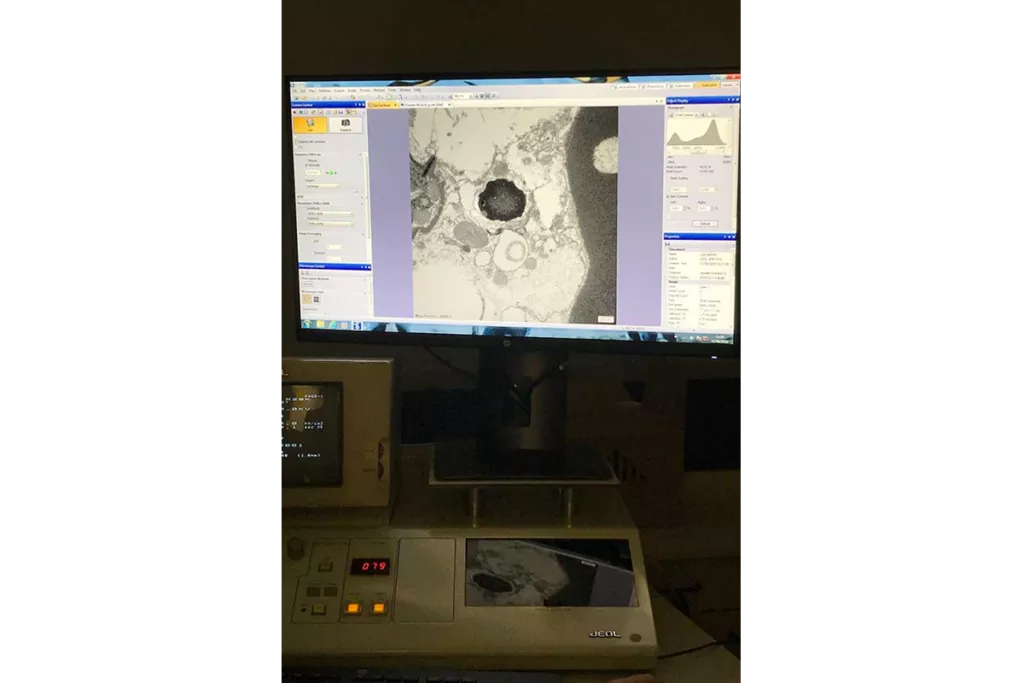Image resolution: width=1024 pixels, height=683 pixels.
Task: Click the Default button in Adjust Display
Action: coord(703,223)
